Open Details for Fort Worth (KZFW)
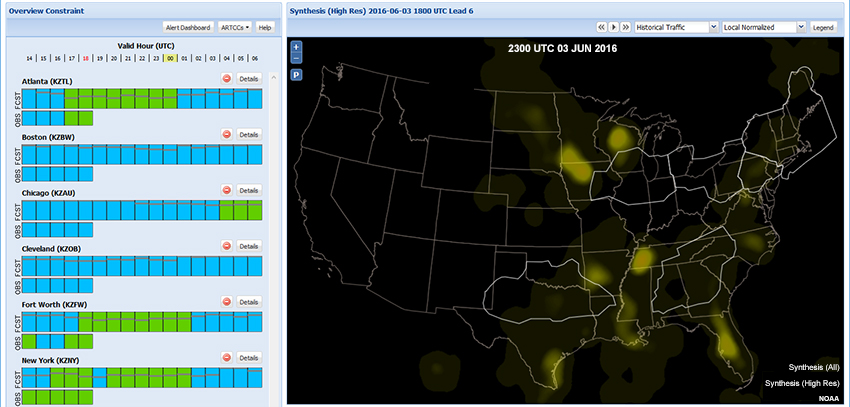 coord(249,302)
